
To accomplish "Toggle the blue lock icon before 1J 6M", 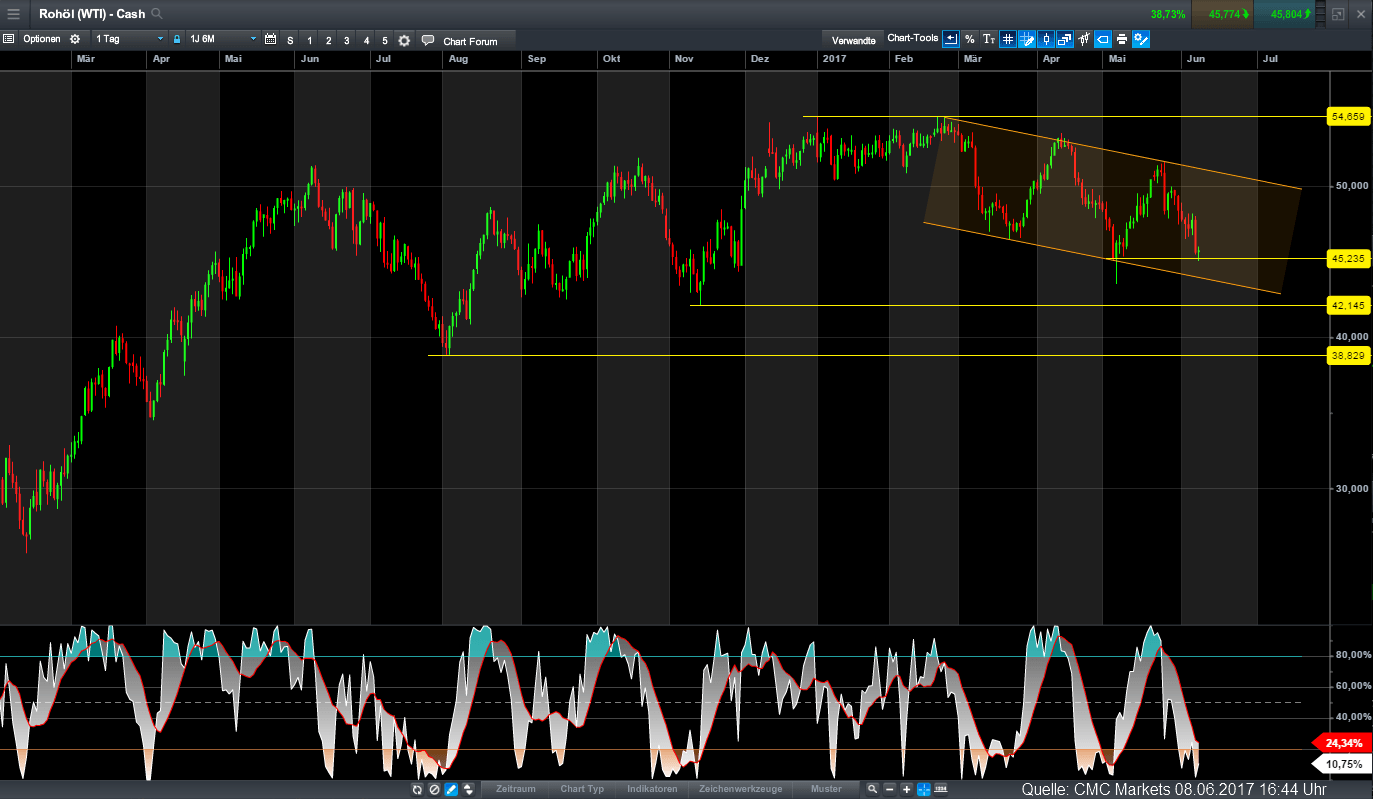I will coord(177,39).
